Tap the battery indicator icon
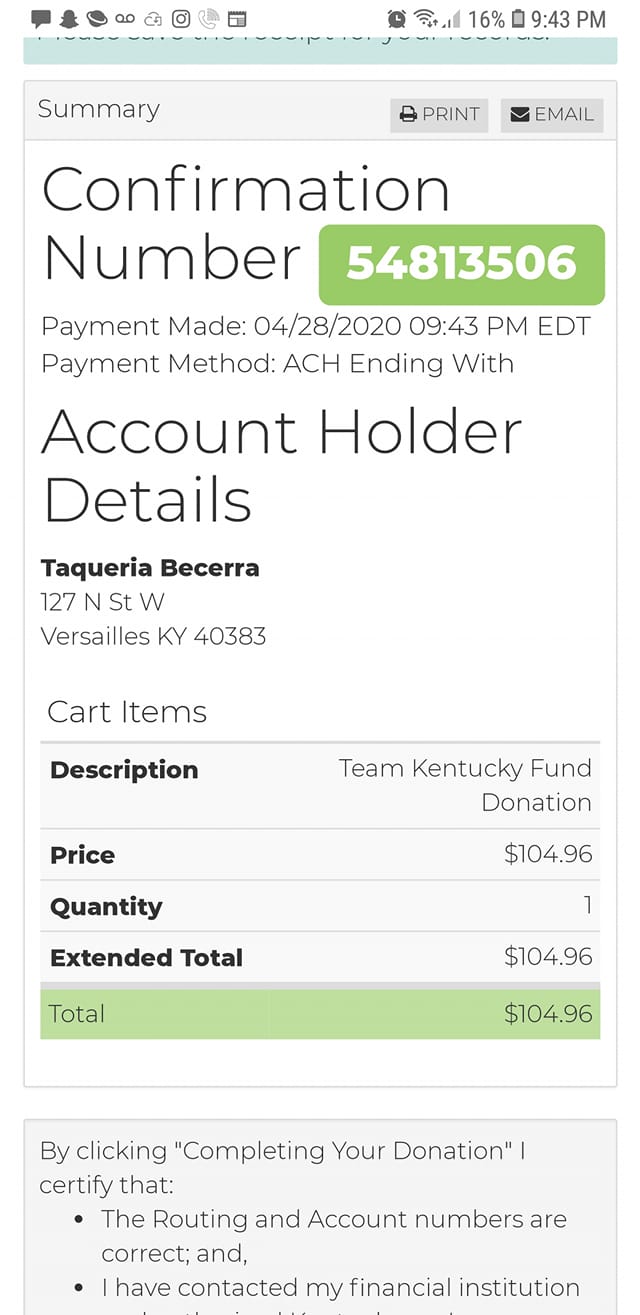 pos(518,19)
